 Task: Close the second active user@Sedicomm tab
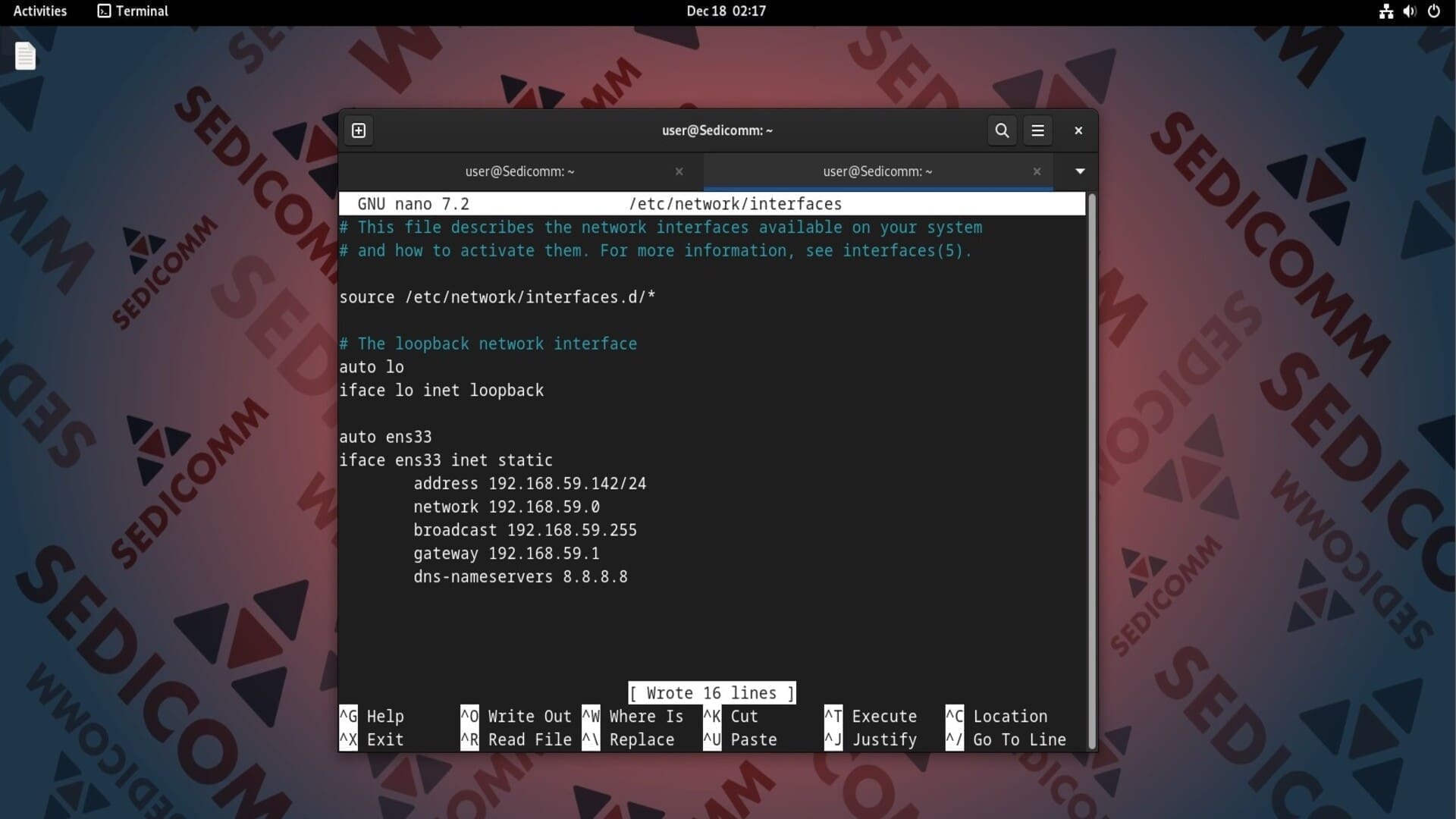point(1037,171)
